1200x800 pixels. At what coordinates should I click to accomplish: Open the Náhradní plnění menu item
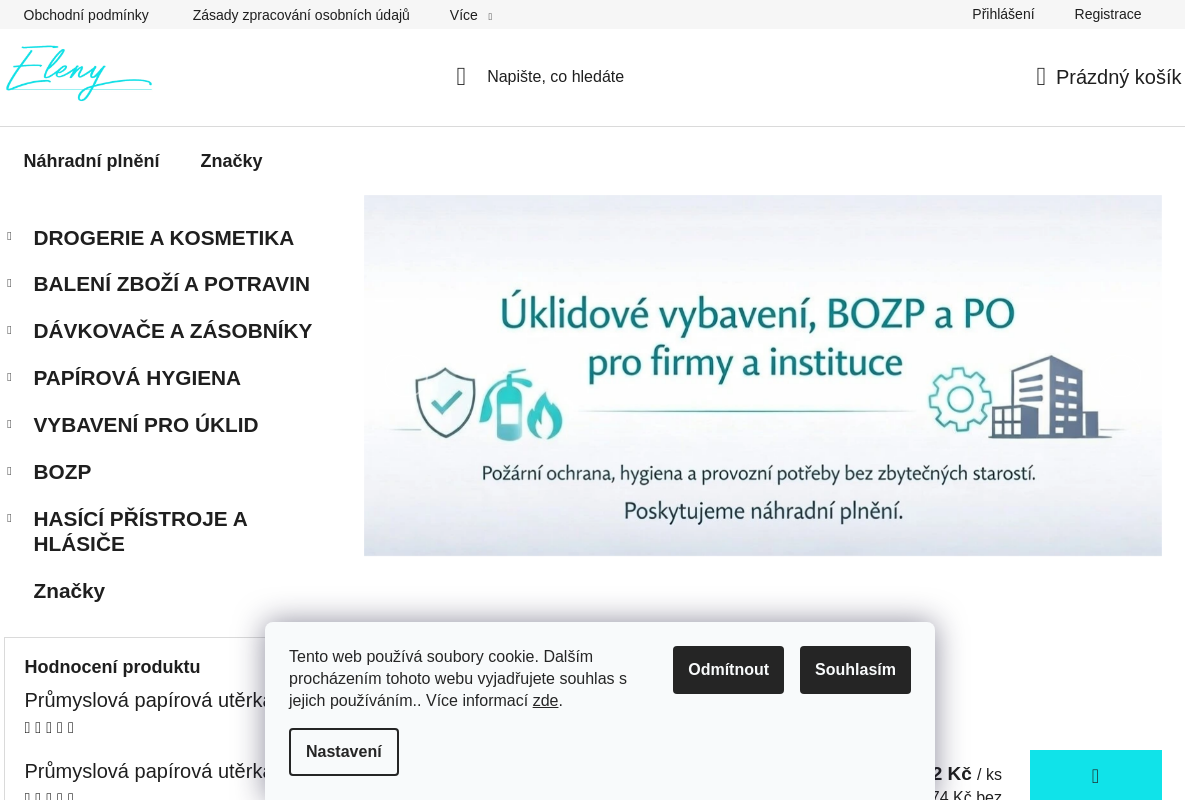click(x=92, y=161)
